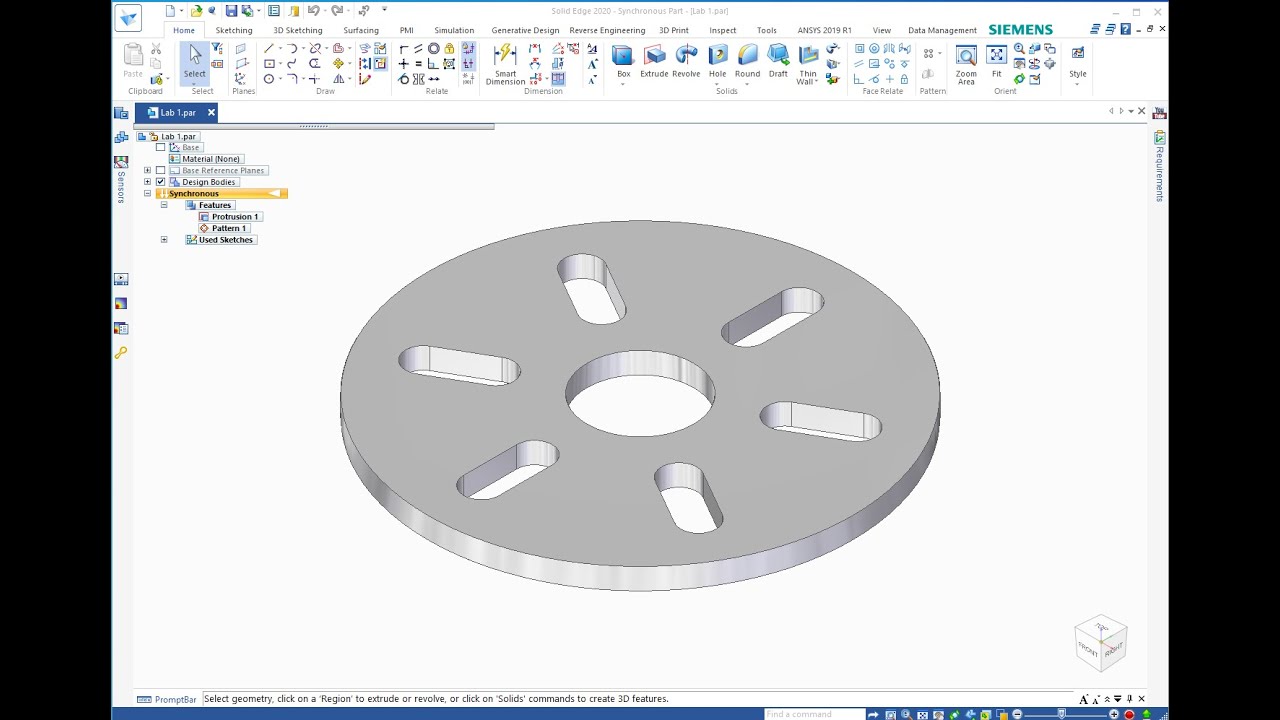
Task: Open the PMI ribbon tab
Action: (406, 30)
